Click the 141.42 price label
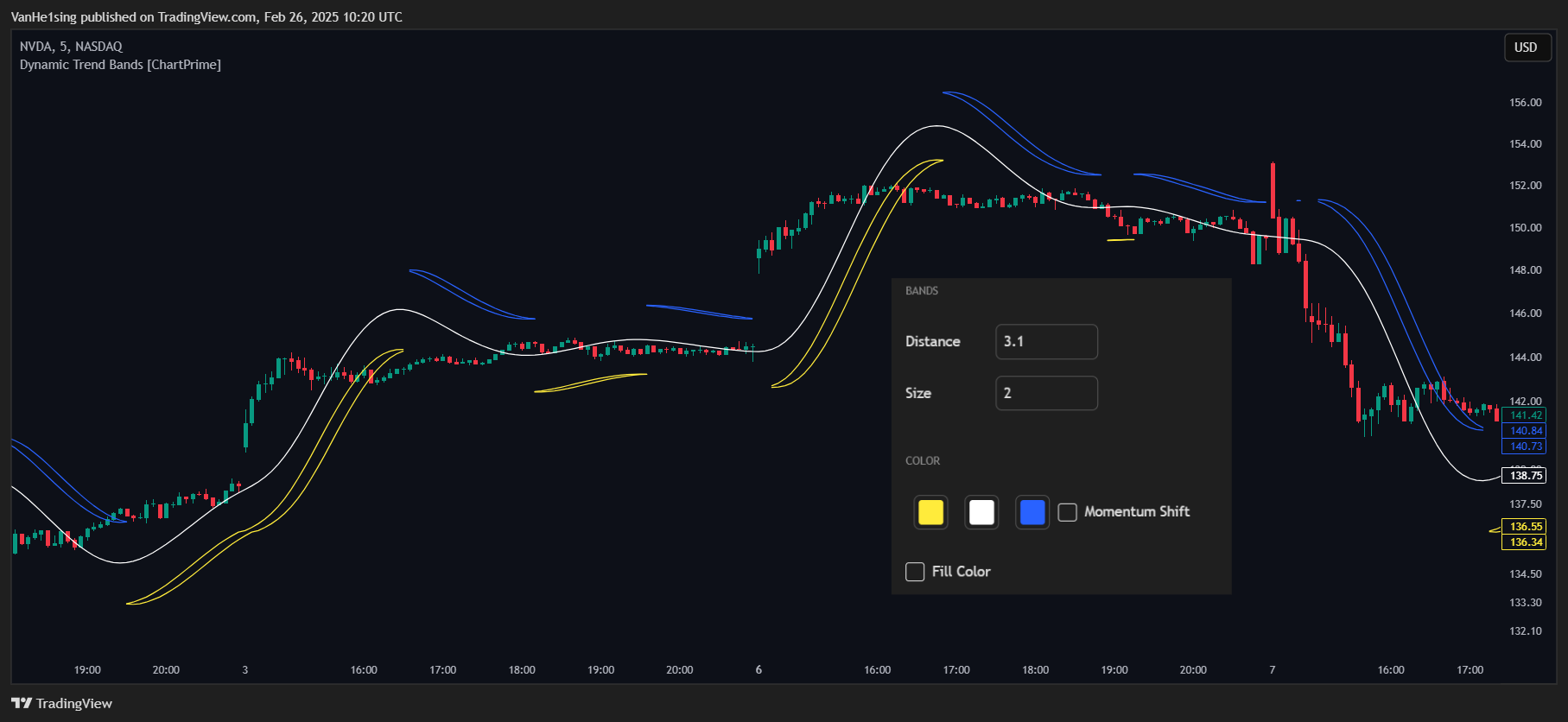Viewport: 1568px width, 722px height. pyautogui.click(x=1526, y=415)
